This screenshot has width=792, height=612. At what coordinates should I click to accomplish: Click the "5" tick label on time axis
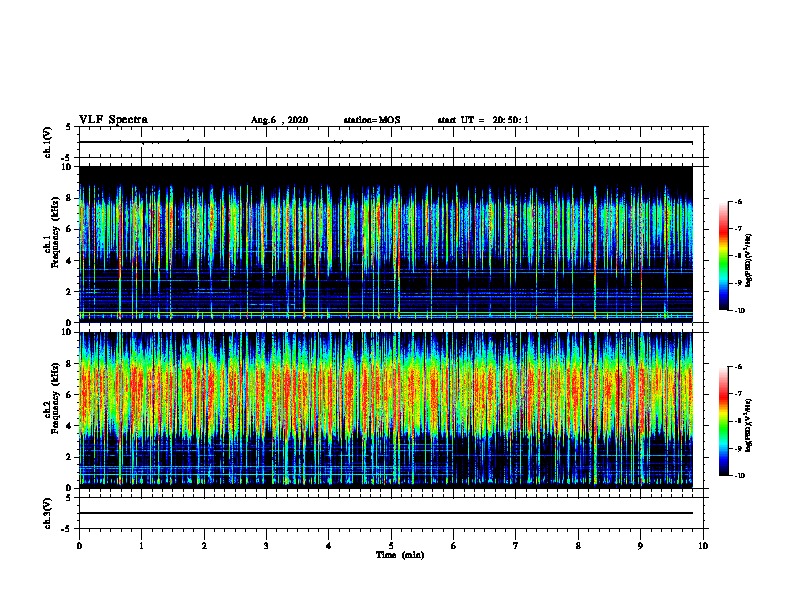(x=391, y=546)
